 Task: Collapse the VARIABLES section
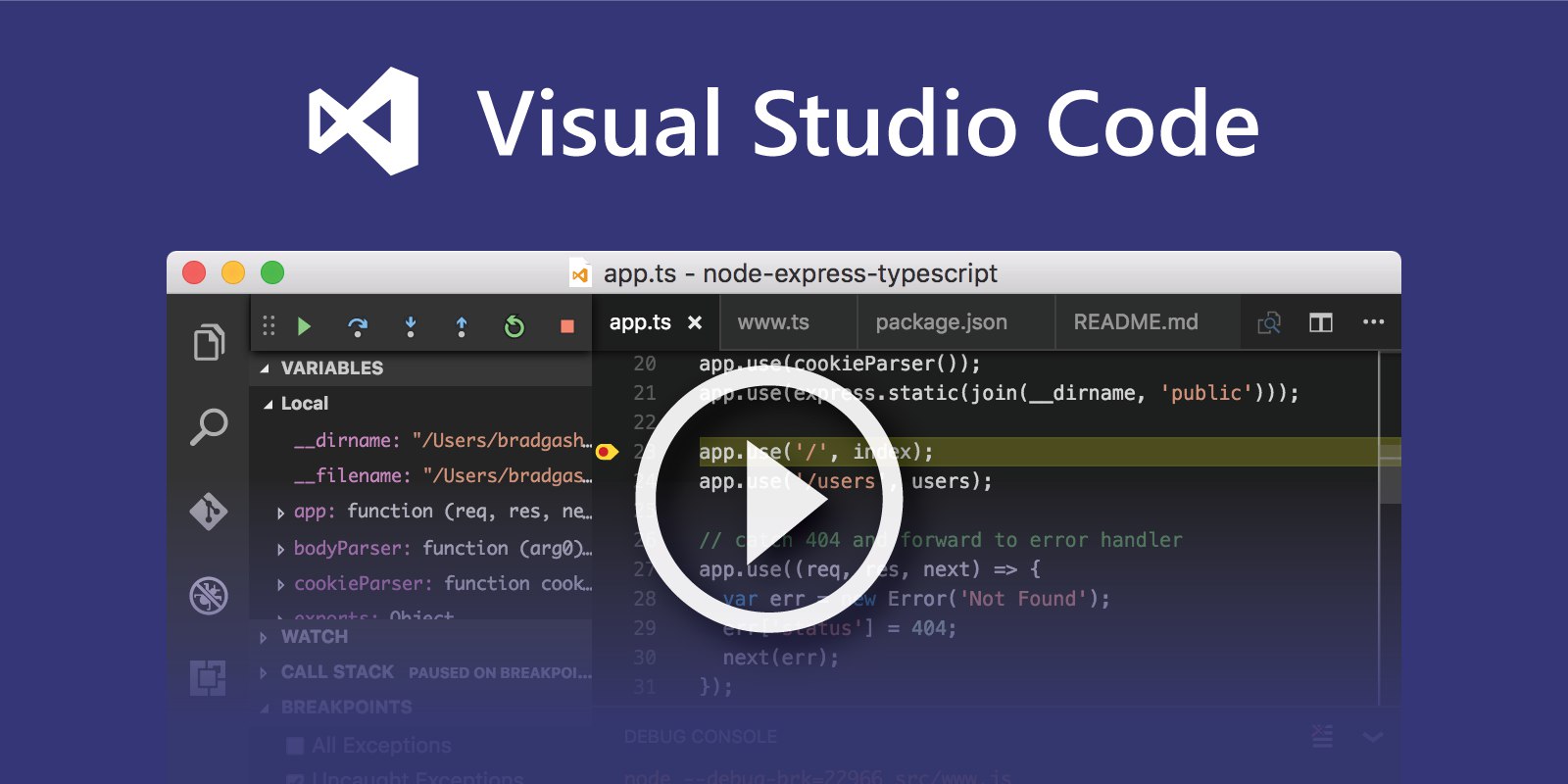pyautogui.click(x=265, y=368)
